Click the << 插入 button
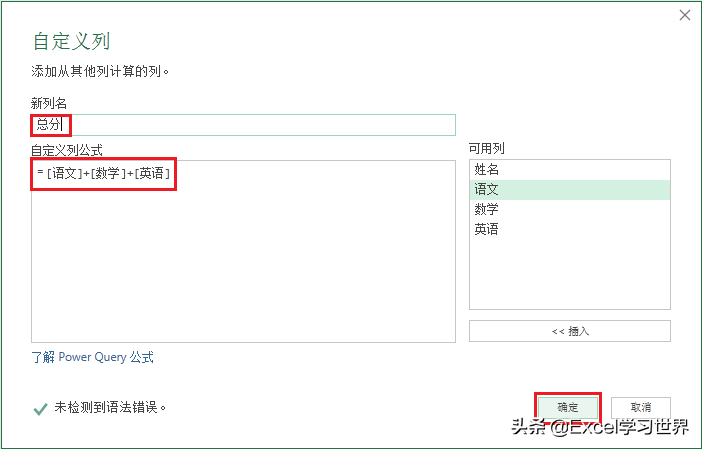Screen dimensions: 702x449 tap(569, 331)
